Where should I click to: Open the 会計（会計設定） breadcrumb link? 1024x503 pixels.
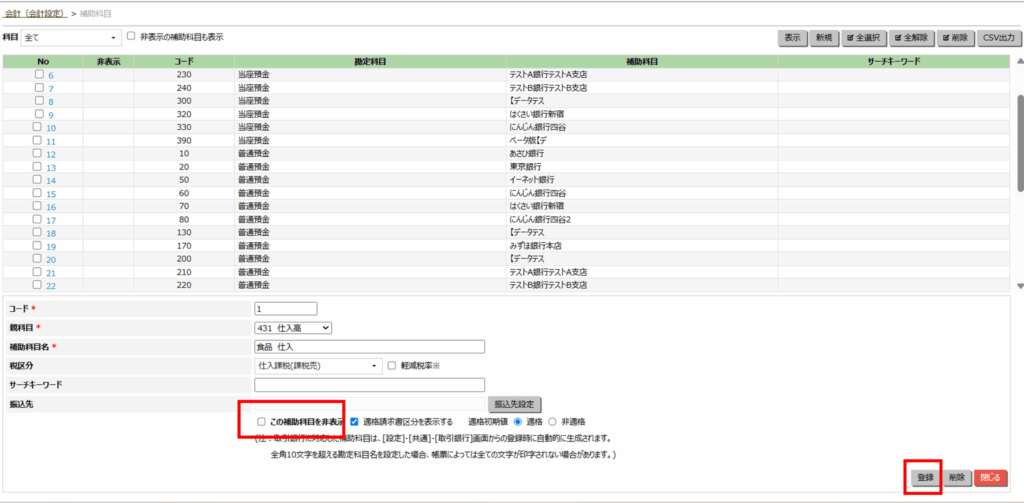[36, 14]
